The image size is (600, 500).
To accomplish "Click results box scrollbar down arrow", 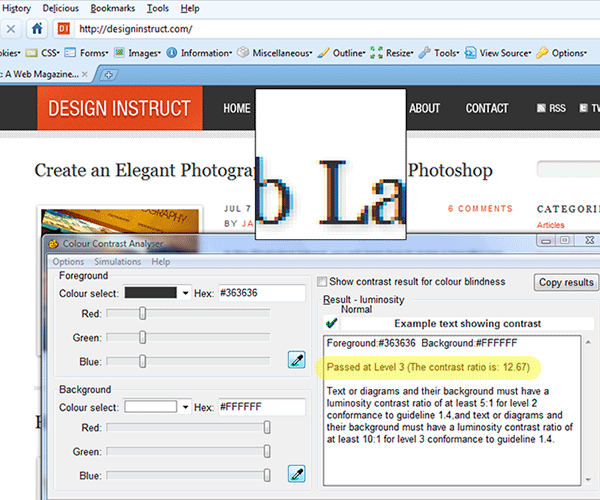I will tap(588, 479).
